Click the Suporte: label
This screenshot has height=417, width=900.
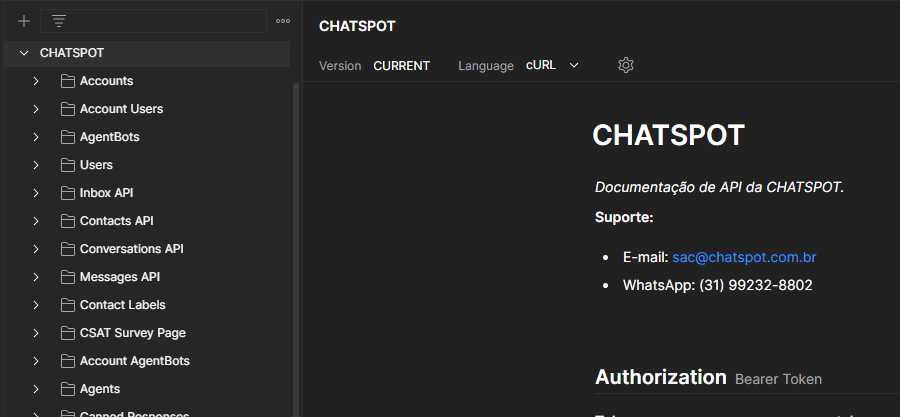(624, 217)
